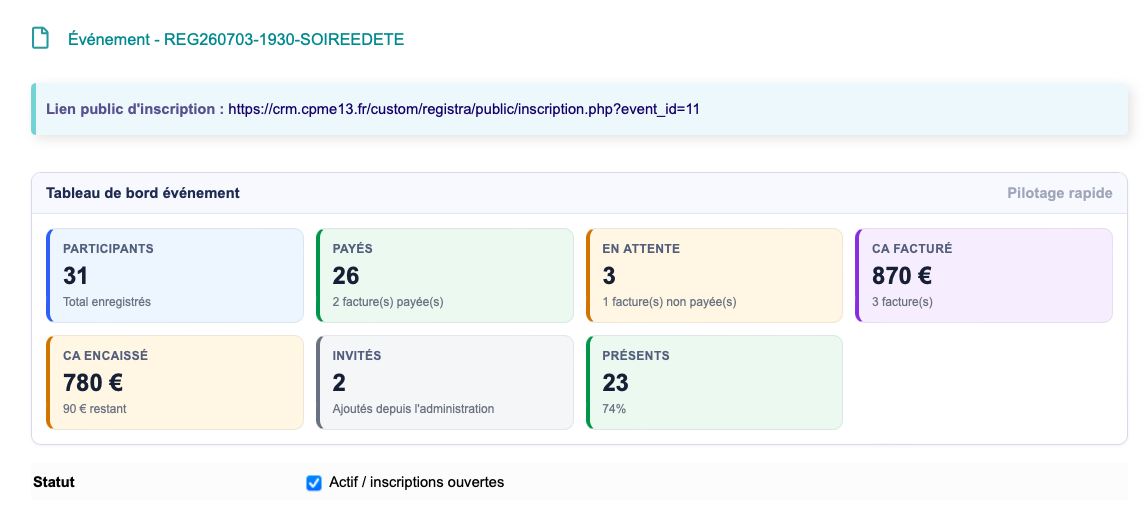
Task: Click the Événement REG260703-1930-SOIREEDETE title
Action: (x=236, y=39)
